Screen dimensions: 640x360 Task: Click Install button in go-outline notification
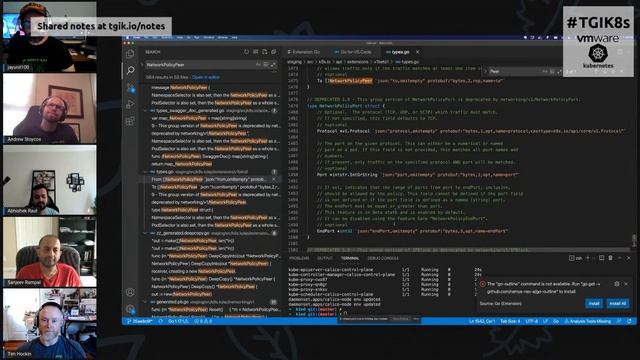point(594,303)
